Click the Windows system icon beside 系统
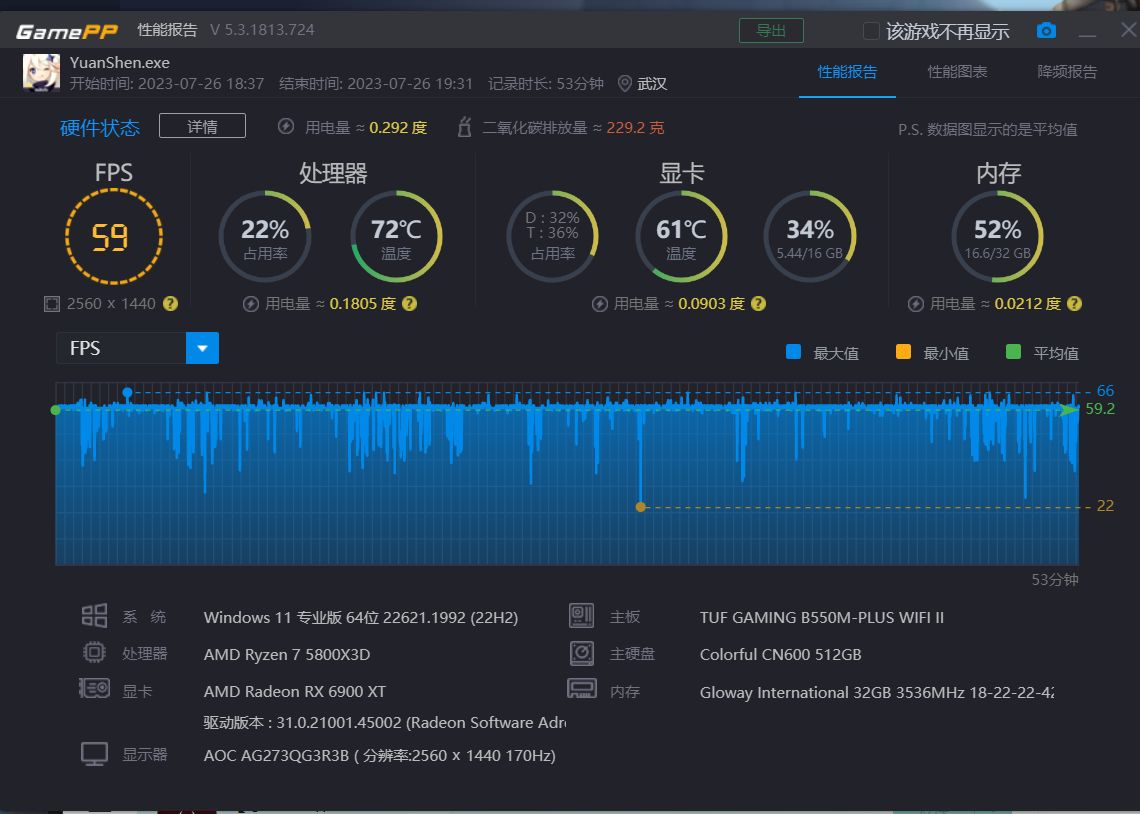This screenshot has width=1140, height=814. point(95,616)
